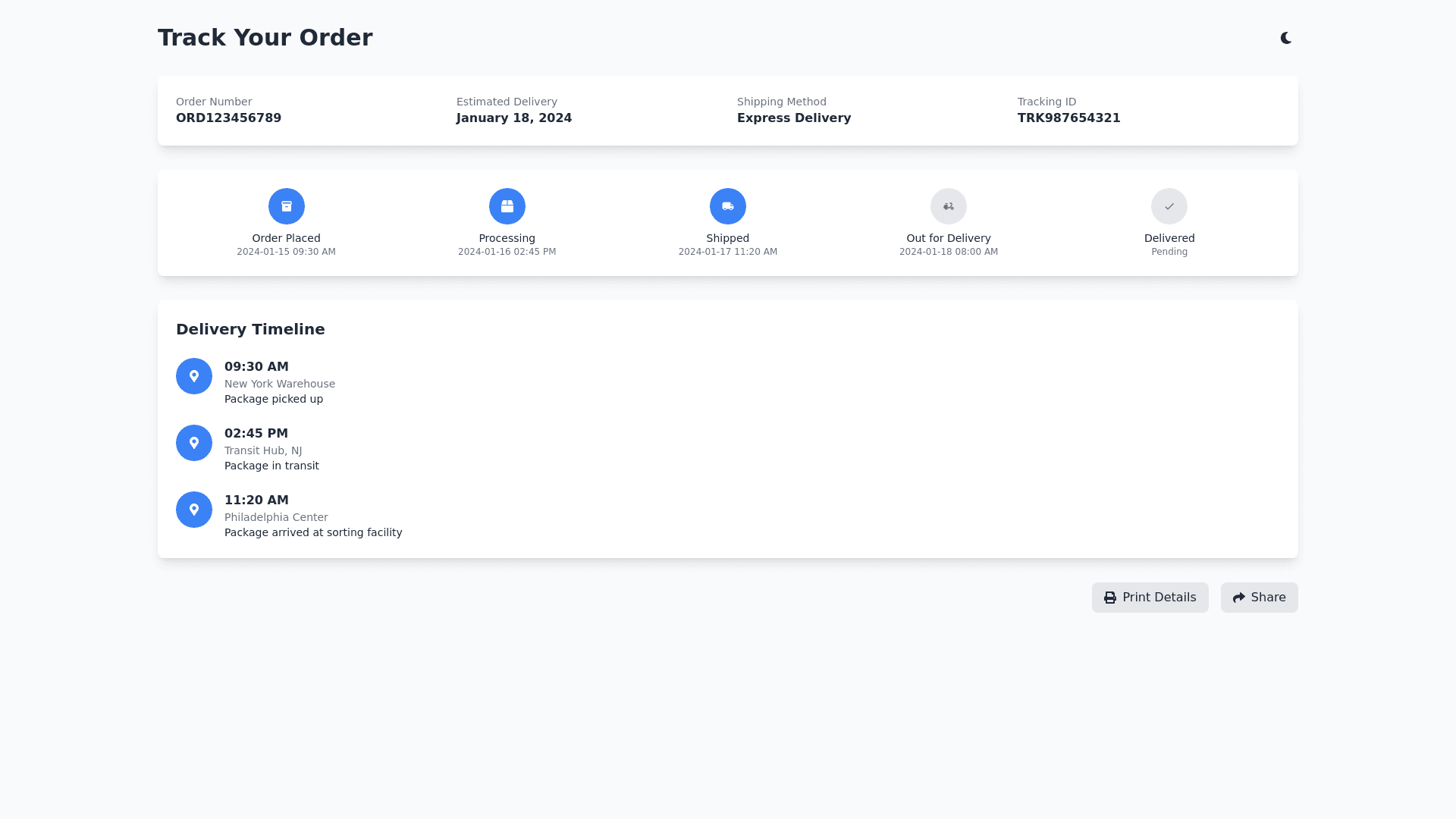Click the Transit Hub, NJ location pin
Viewport: 1456px width, 819px height.
(x=194, y=443)
